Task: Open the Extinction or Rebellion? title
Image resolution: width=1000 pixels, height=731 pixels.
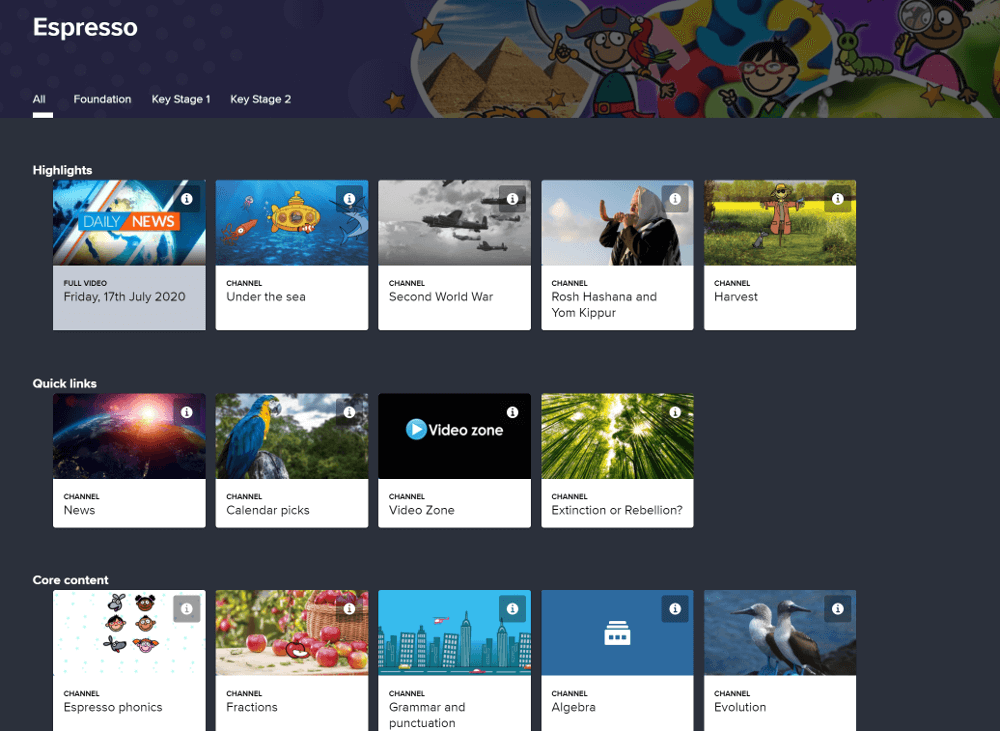Action: coord(617,510)
